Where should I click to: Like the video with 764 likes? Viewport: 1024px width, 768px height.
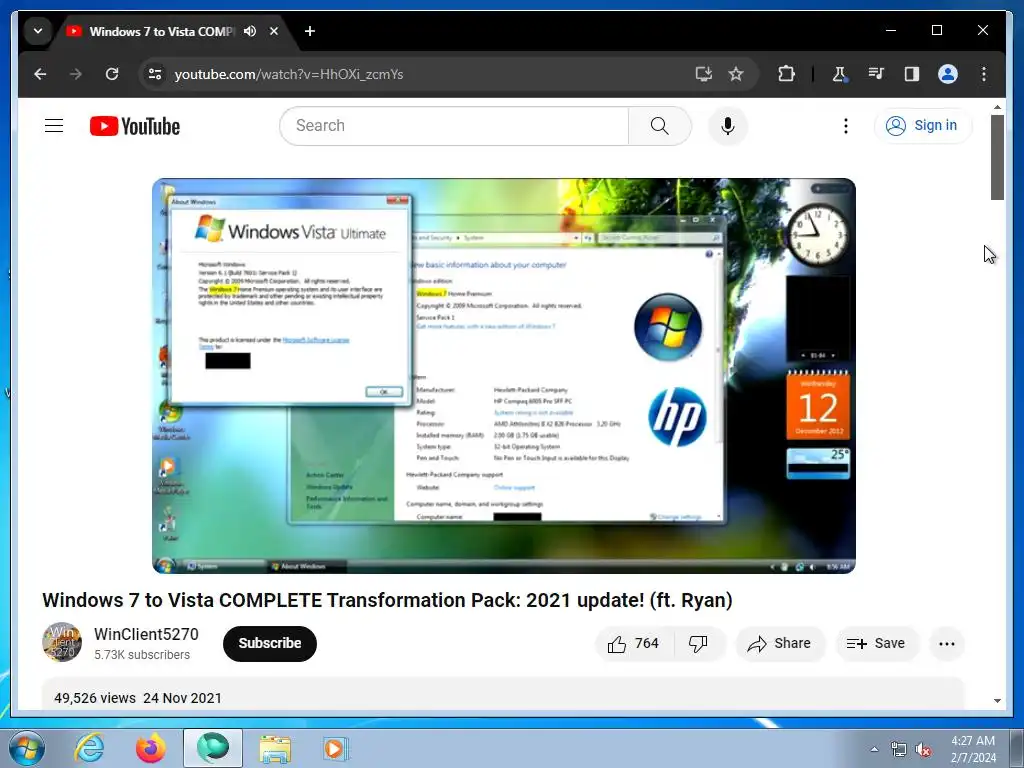[634, 644]
